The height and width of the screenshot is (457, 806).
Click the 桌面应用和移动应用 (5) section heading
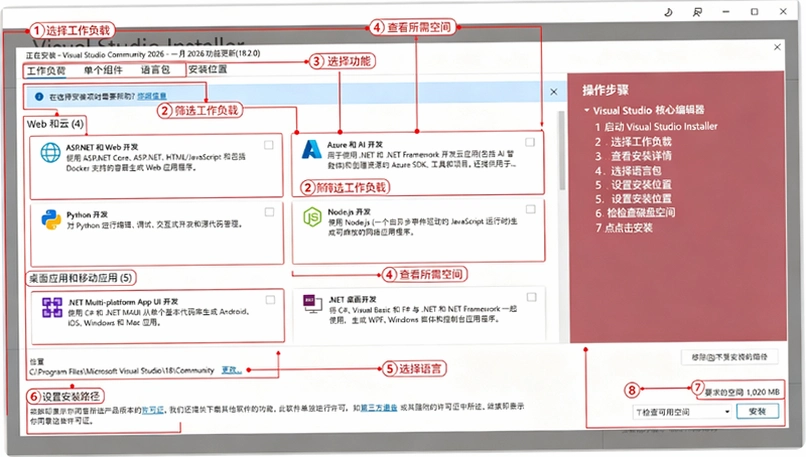tap(80, 278)
